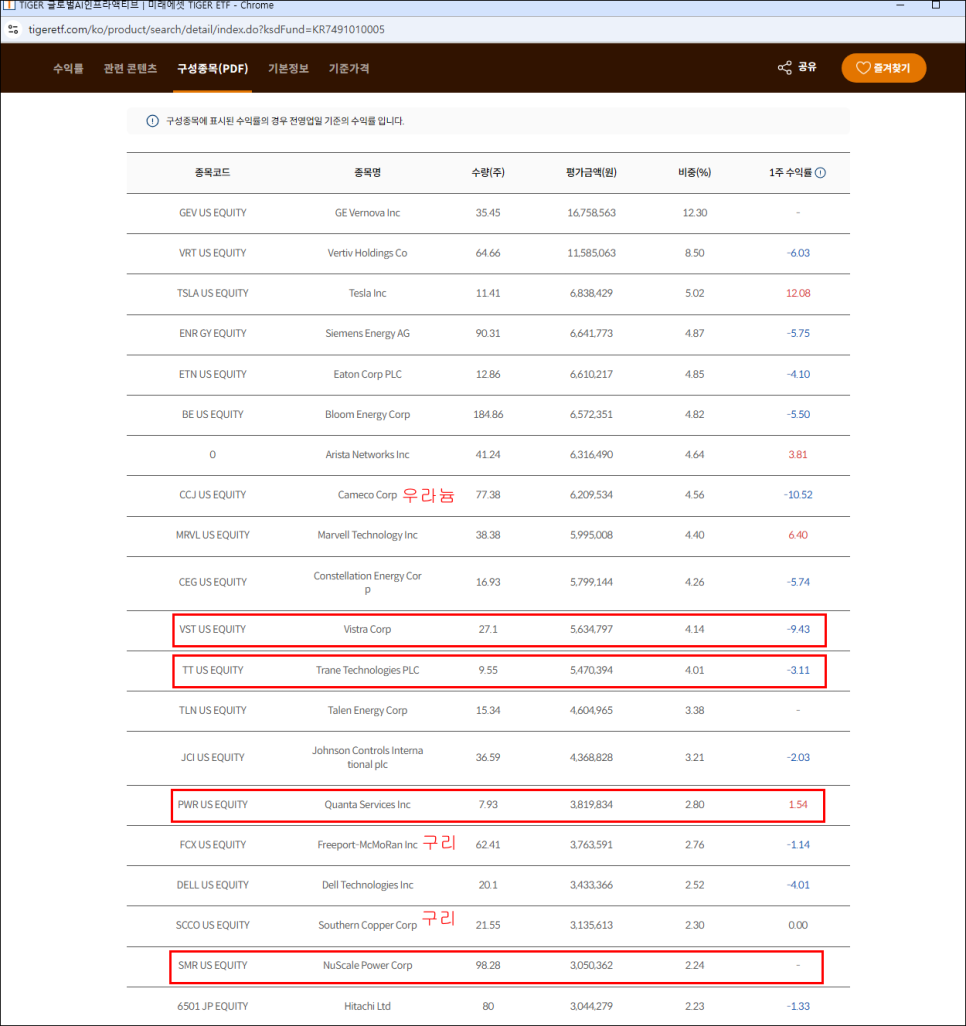This screenshot has height=1026, width=966.
Task: Open the 수익률 tab
Action: tap(68, 69)
